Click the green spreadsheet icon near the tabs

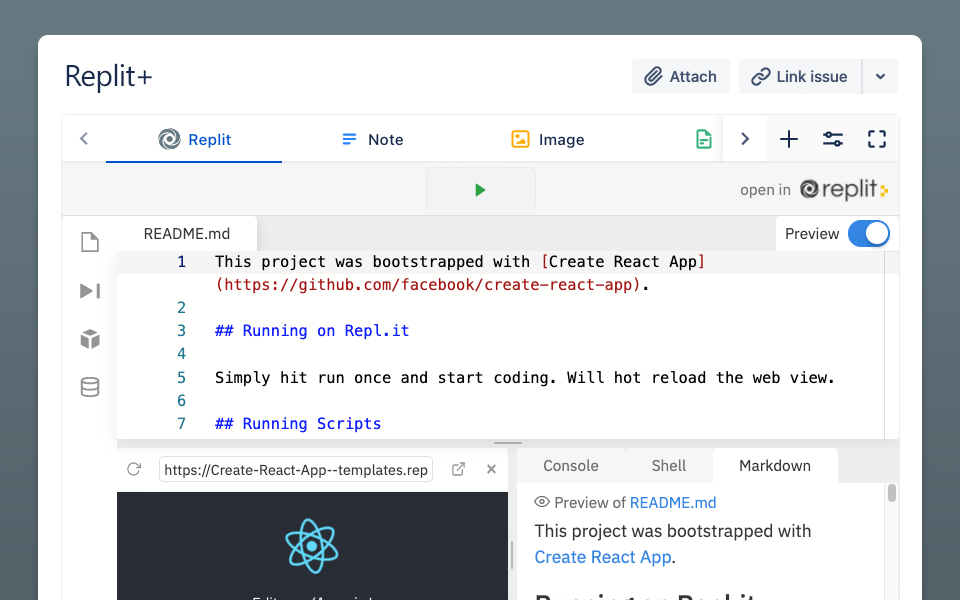click(x=703, y=139)
